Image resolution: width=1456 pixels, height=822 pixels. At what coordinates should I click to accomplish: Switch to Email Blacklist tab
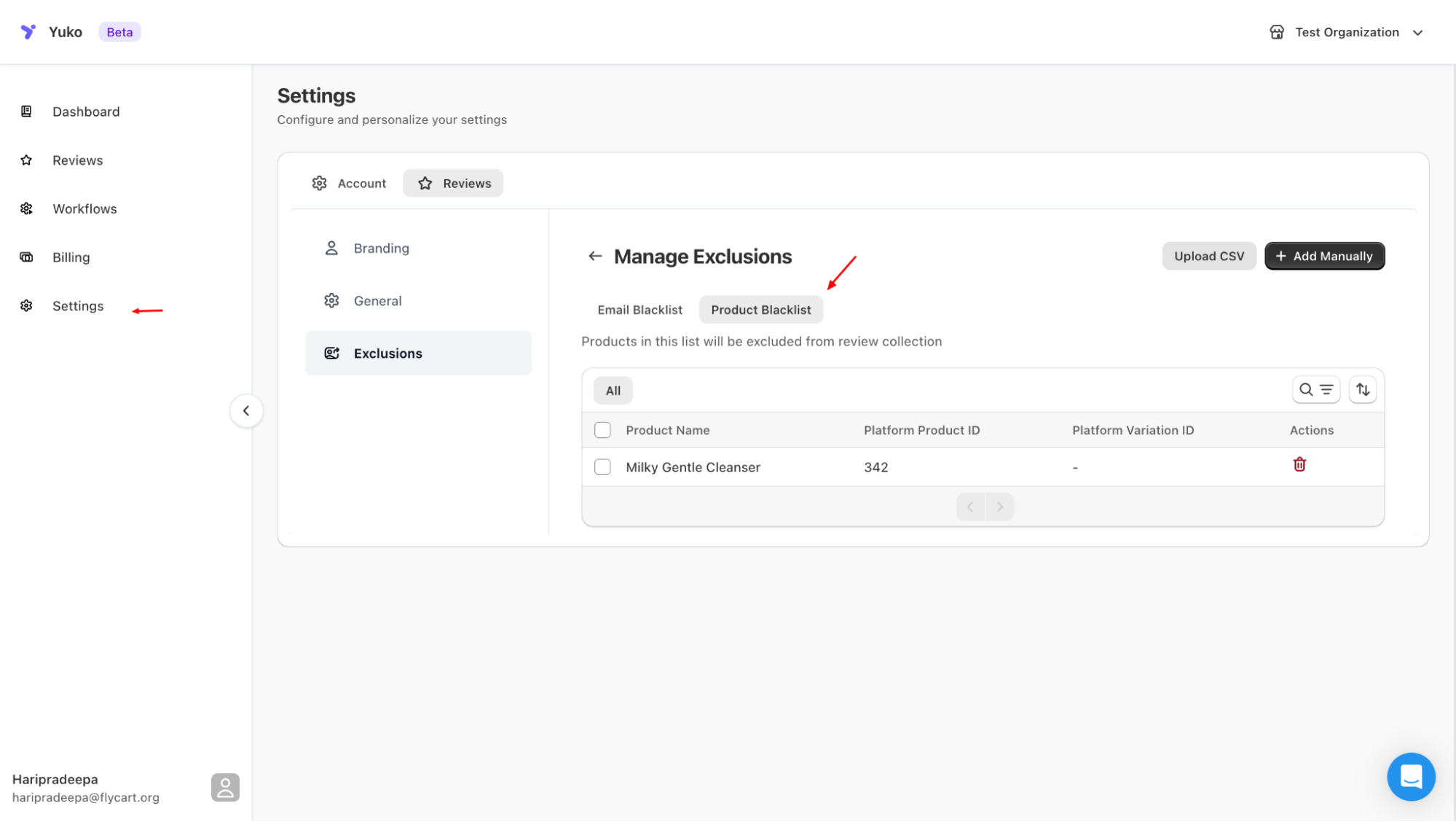click(640, 310)
